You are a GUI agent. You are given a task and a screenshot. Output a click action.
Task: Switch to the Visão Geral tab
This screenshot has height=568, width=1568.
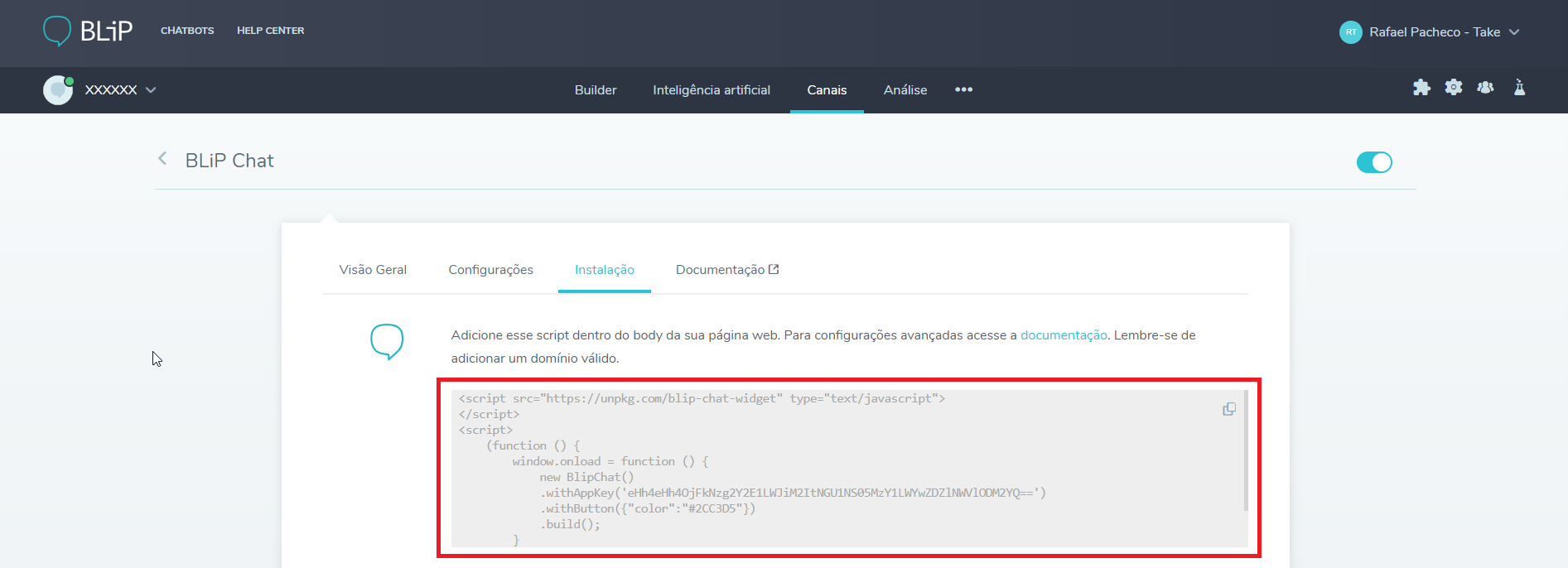tap(373, 270)
